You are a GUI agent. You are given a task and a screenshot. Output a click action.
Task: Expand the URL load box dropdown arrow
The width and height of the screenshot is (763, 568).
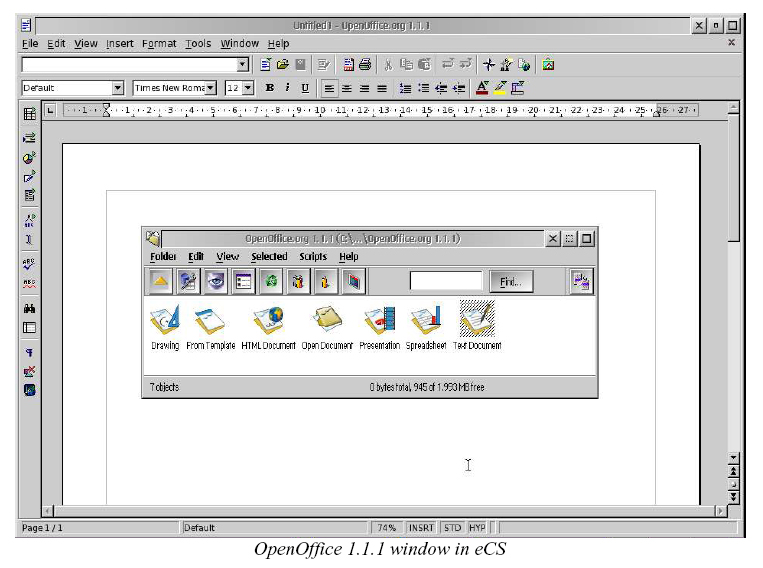[242, 65]
